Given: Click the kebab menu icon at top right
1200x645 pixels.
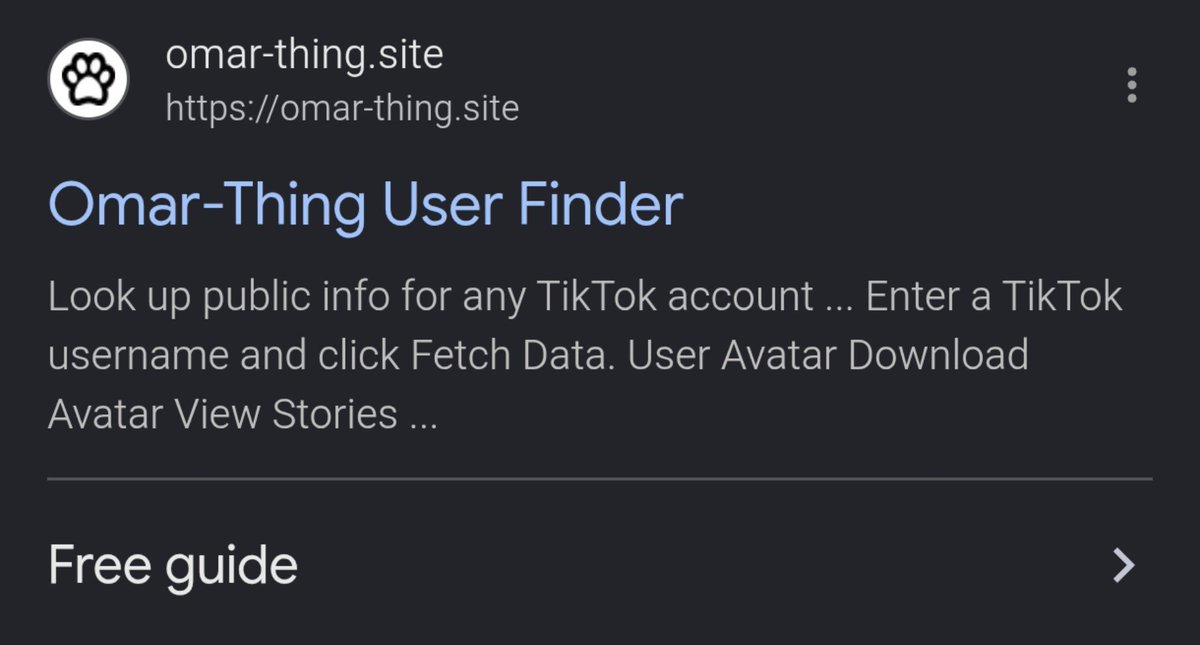Looking at the screenshot, I should point(1131,85).
